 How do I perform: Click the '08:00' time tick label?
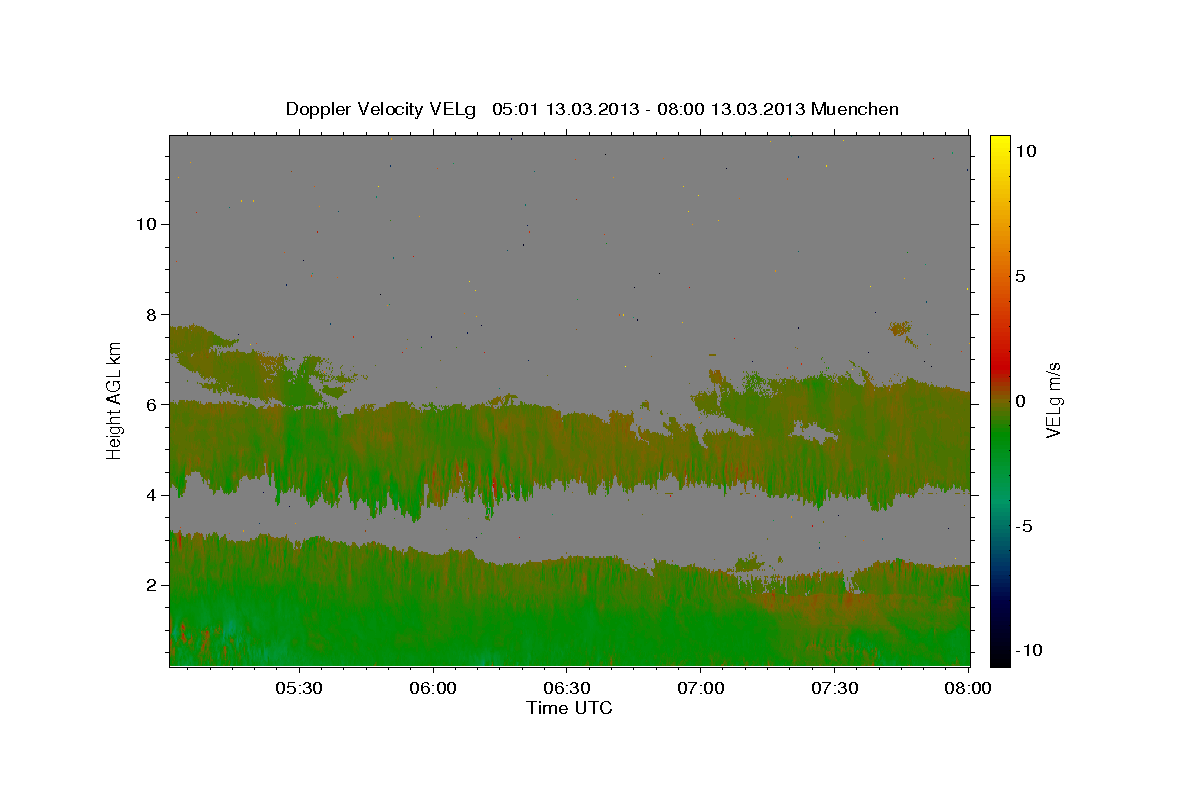pos(968,688)
